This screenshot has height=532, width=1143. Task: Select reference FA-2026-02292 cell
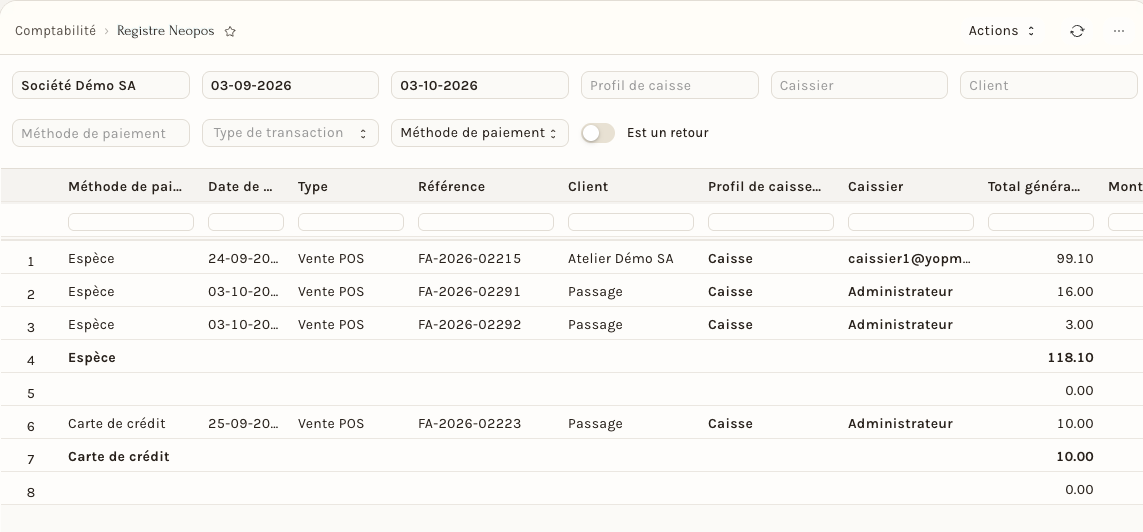tap(469, 324)
